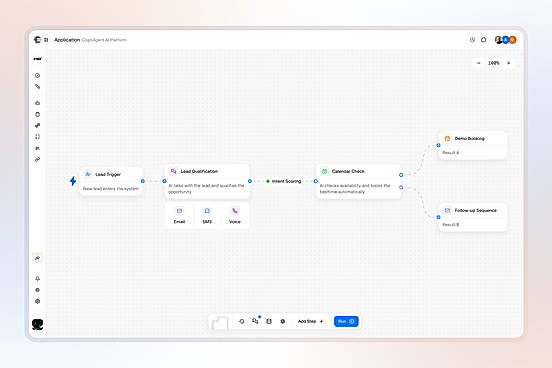Click the user avatar at the bottom of the sidebar

37,324
